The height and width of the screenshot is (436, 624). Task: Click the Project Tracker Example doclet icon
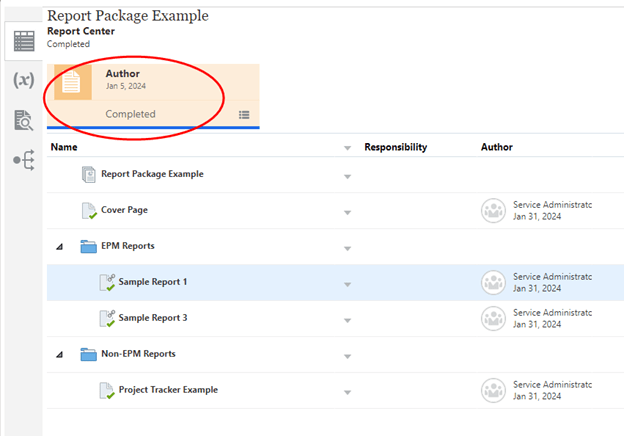point(106,390)
